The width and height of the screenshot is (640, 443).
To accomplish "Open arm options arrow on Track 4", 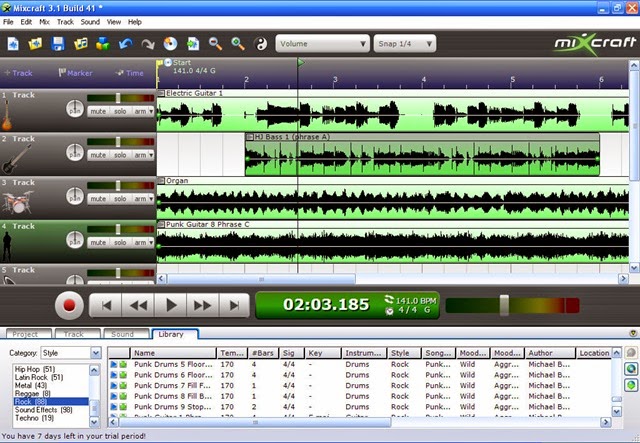I will [x=151, y=243].
